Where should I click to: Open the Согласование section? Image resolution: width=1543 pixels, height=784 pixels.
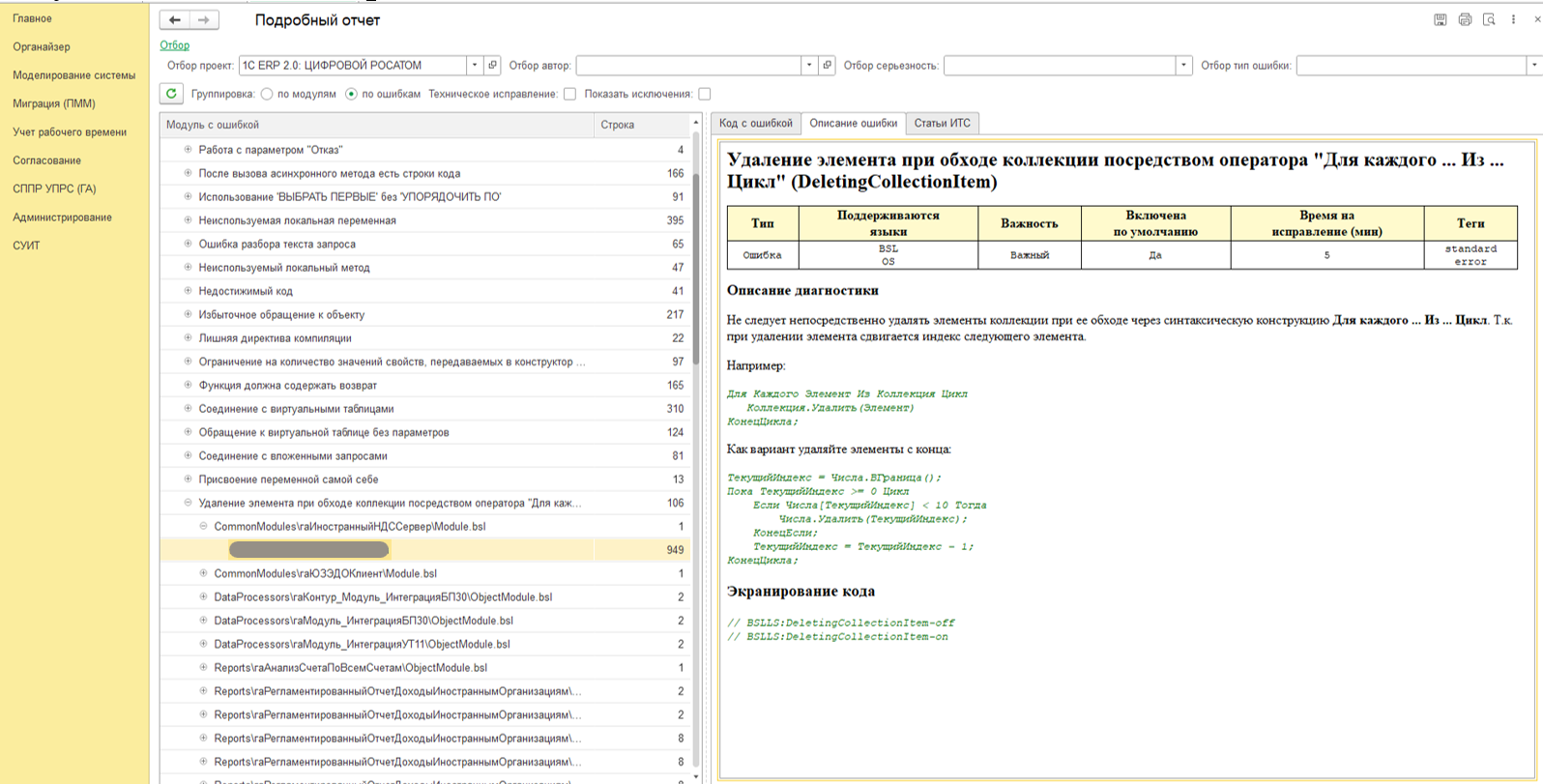[47, 160]
